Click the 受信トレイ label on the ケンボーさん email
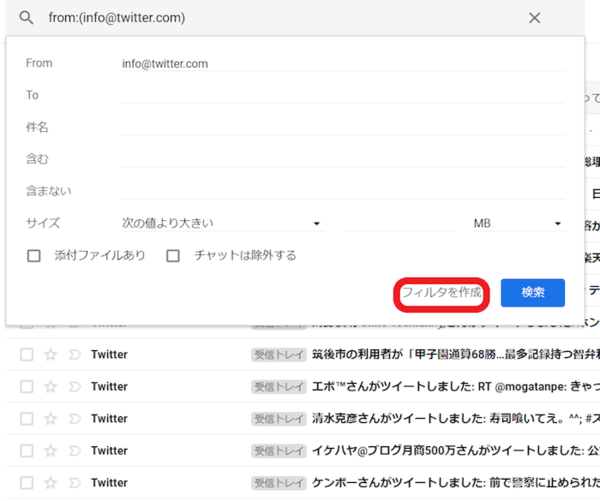 coord(279,483)
